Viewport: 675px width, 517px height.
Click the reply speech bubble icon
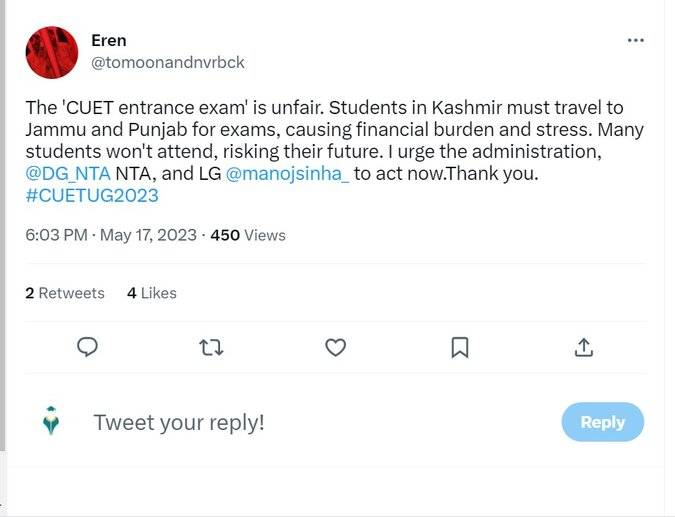[88, 347]
